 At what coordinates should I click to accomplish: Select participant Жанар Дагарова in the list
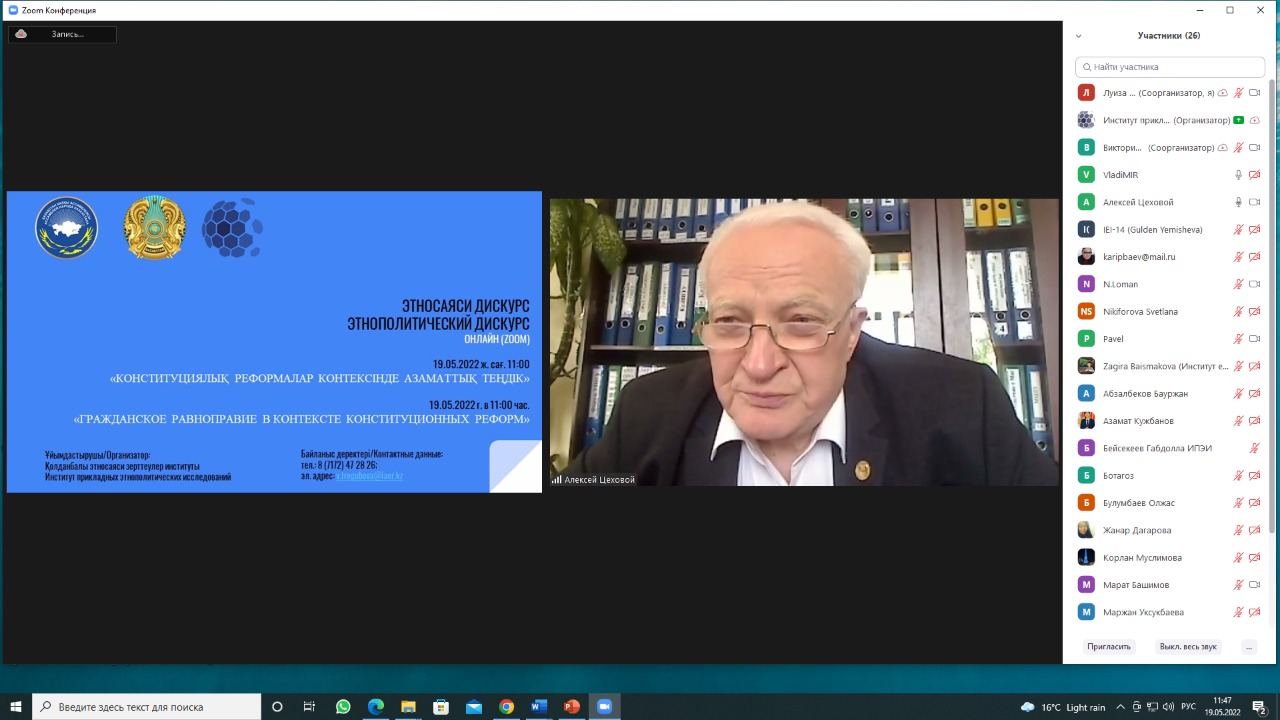pyautogui.click(x=1137, y=530)
